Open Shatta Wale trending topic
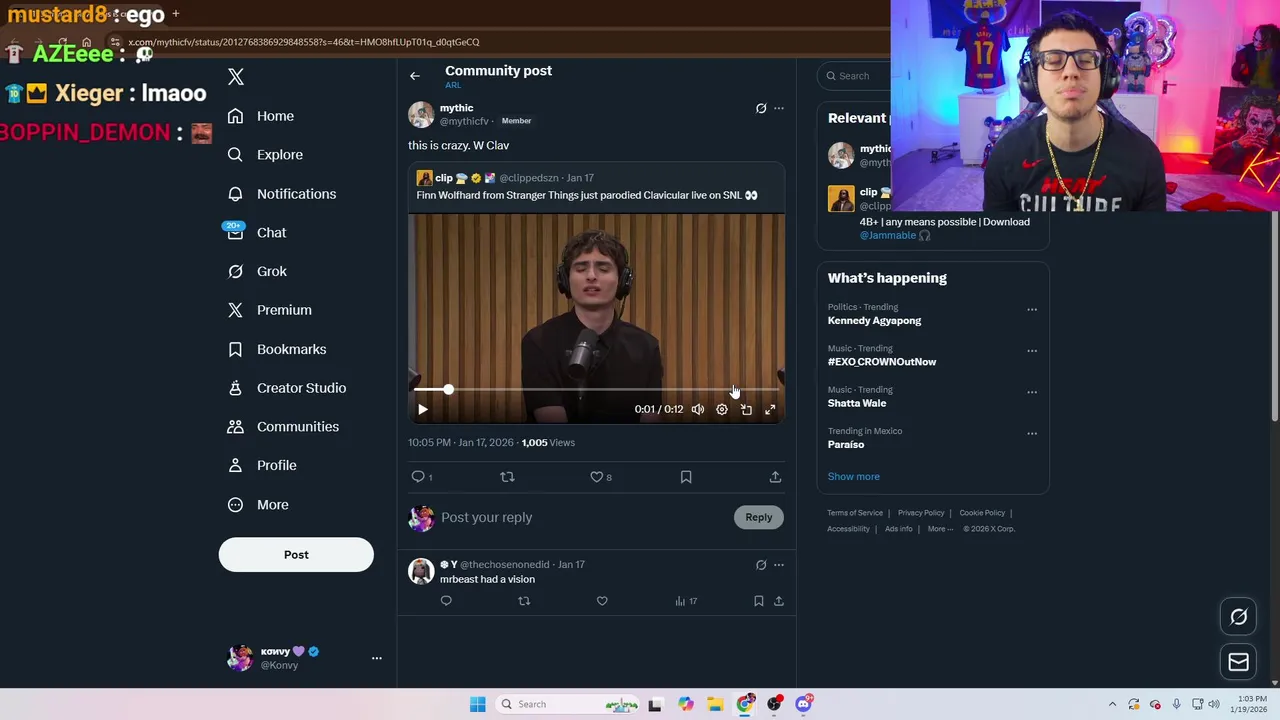1280x720 pixels. tap(857, 403)
